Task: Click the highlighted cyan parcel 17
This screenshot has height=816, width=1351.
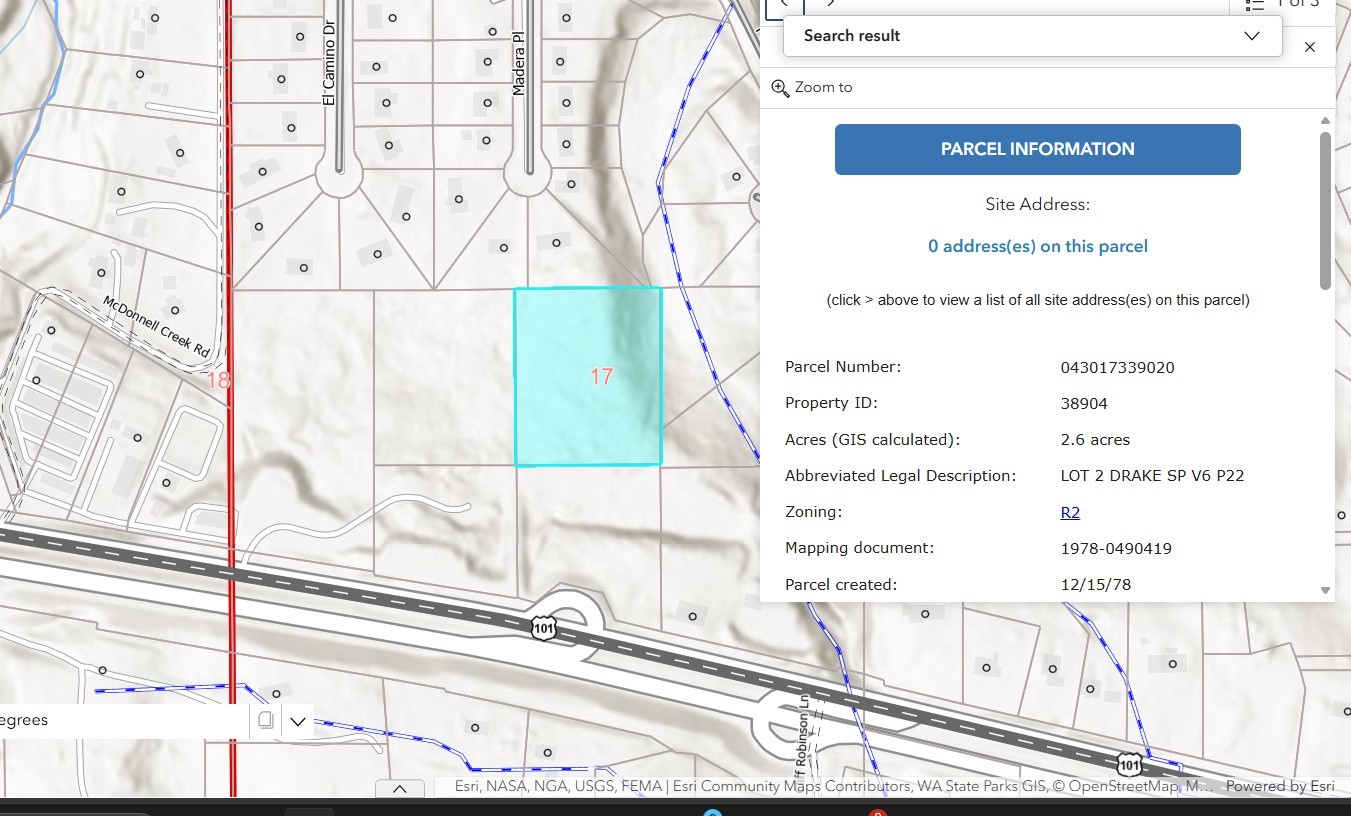Action: click(588, 377)
